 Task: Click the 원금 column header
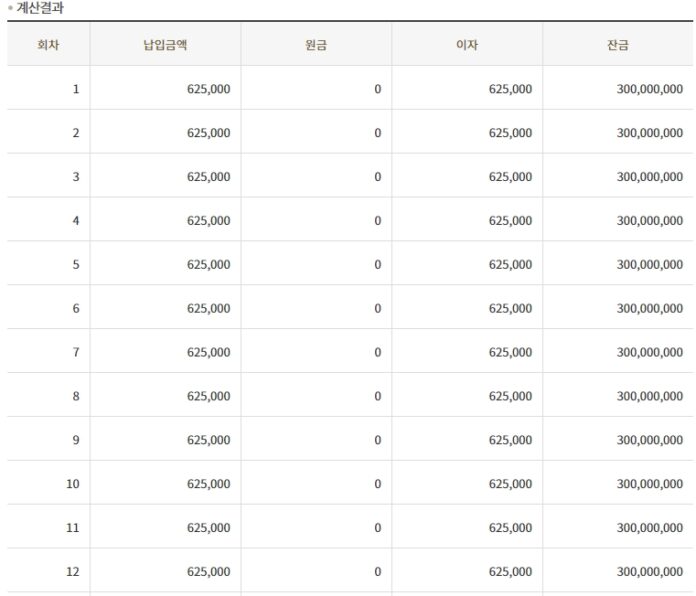coord(316,45)
